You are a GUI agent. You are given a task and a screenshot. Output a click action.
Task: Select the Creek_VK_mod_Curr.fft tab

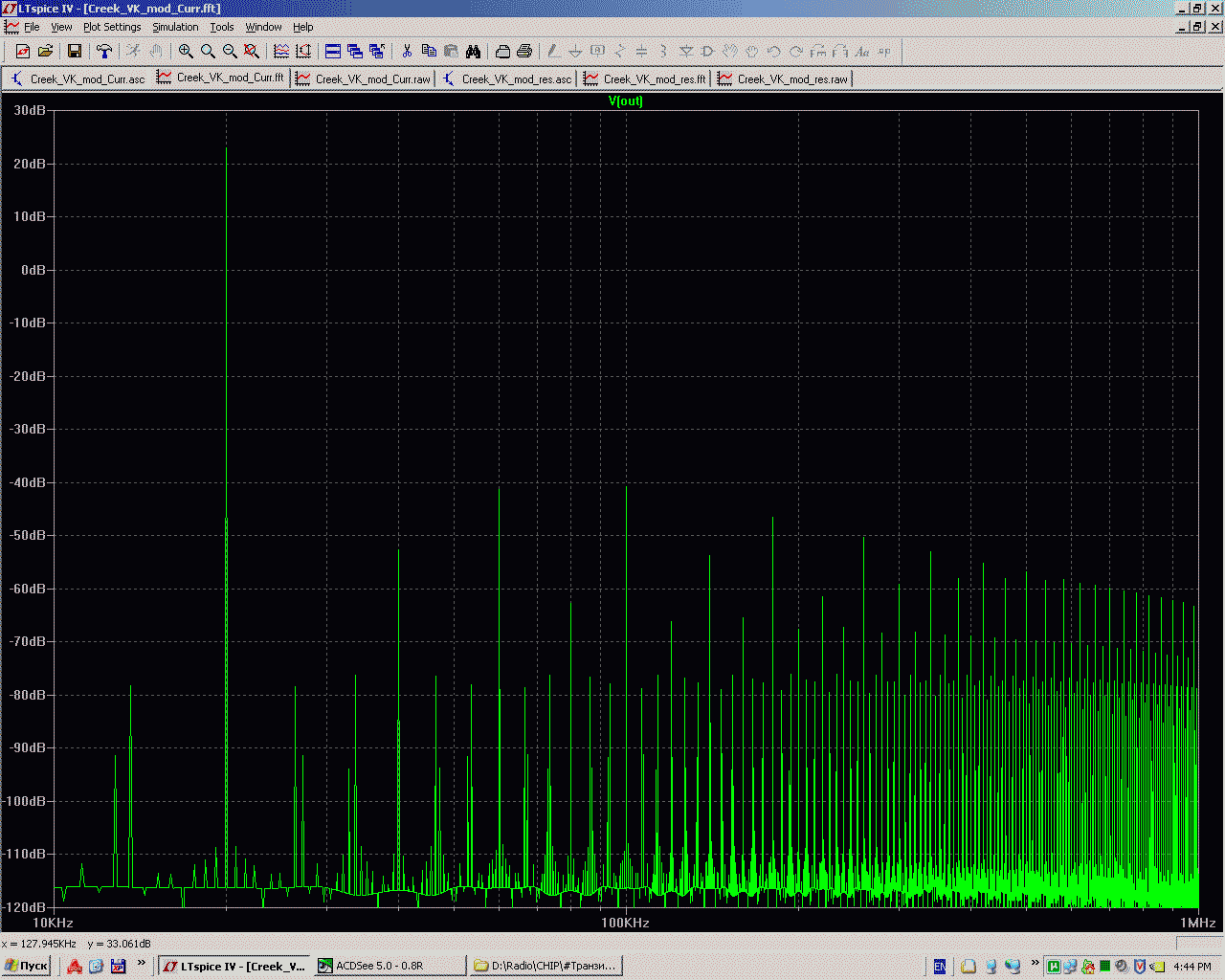point(221,78)
